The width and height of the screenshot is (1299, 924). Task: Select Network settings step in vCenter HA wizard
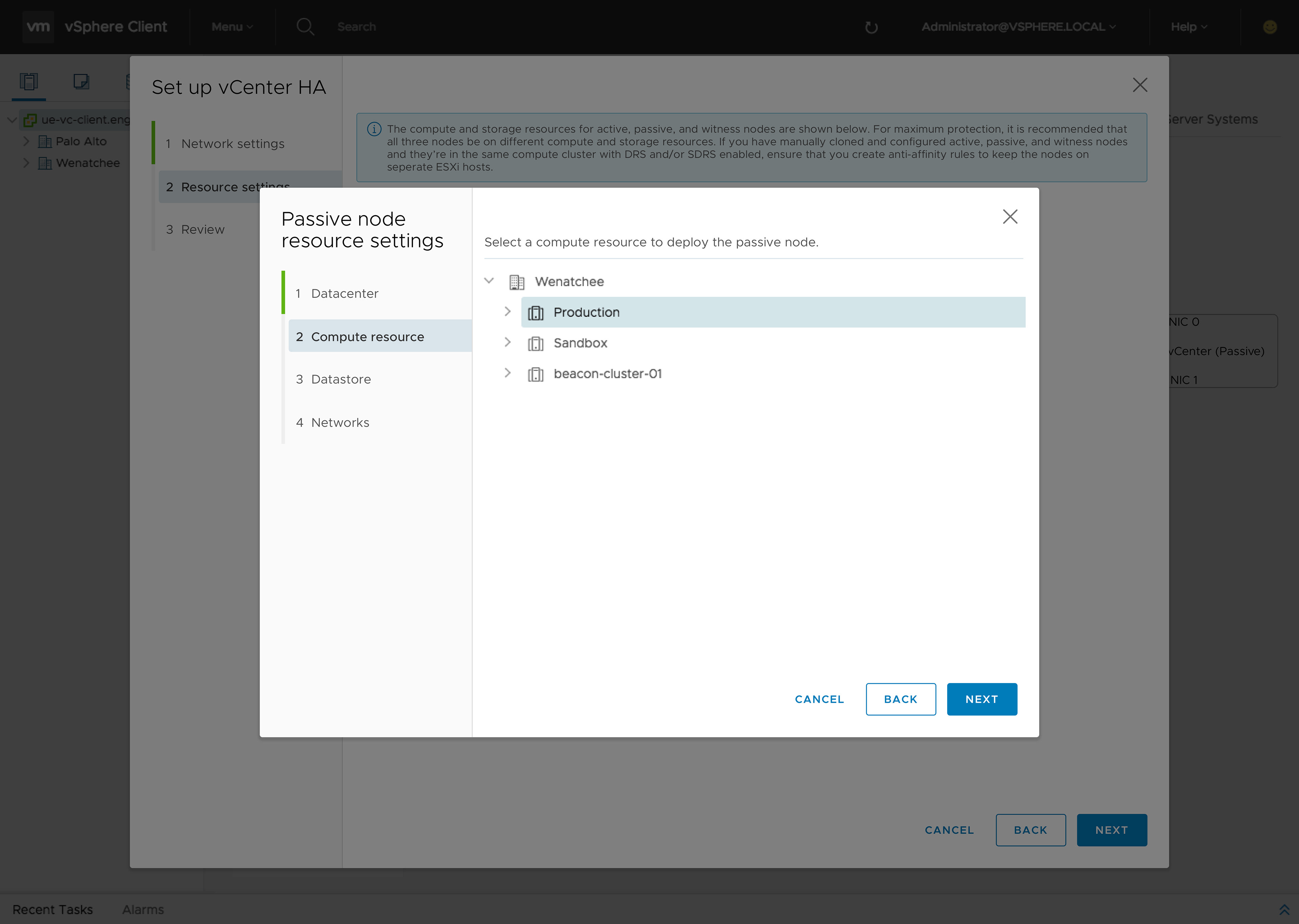click(x=225, y=144)
